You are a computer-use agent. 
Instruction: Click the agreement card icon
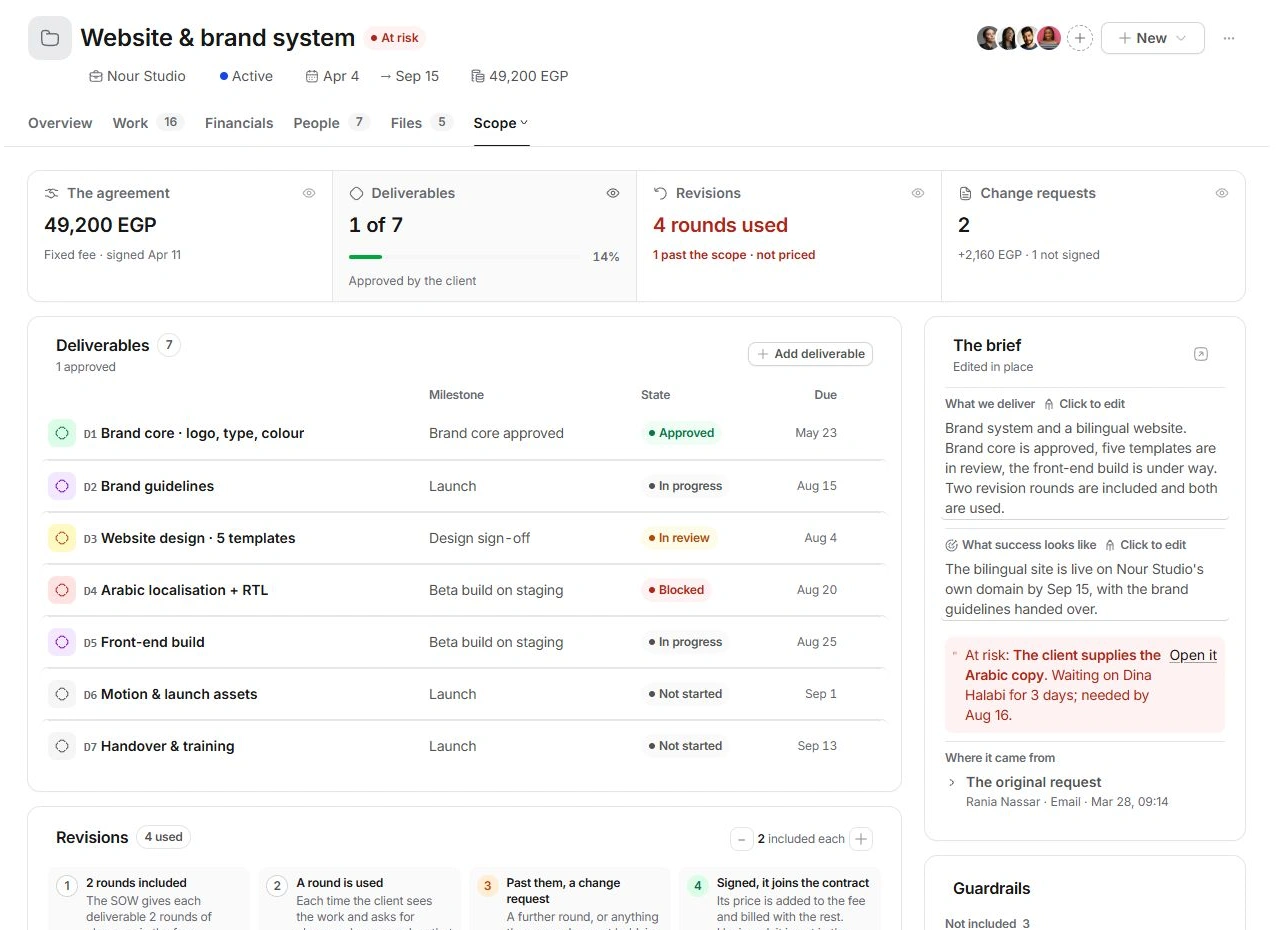pos(52,193)
